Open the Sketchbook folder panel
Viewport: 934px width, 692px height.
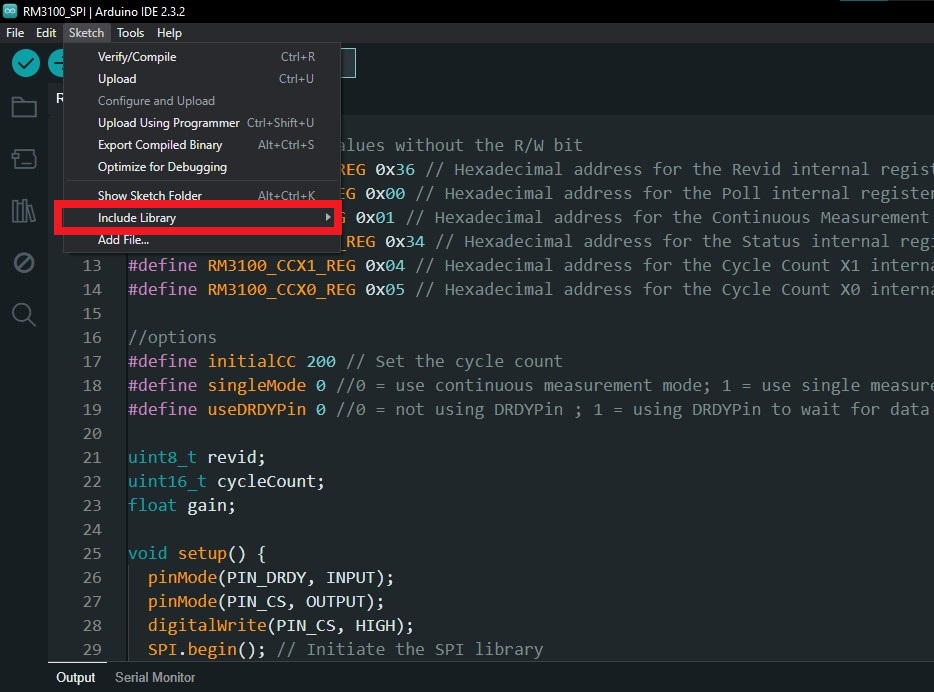click(x=24, y=107)
